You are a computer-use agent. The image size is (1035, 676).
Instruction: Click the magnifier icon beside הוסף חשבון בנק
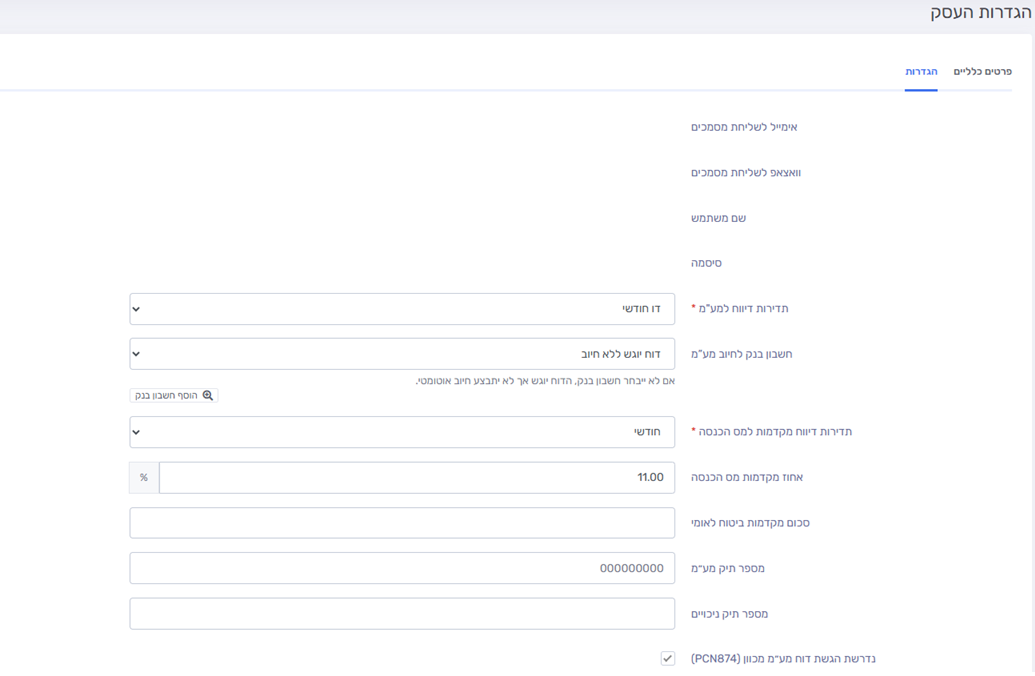tap(208, 395)
